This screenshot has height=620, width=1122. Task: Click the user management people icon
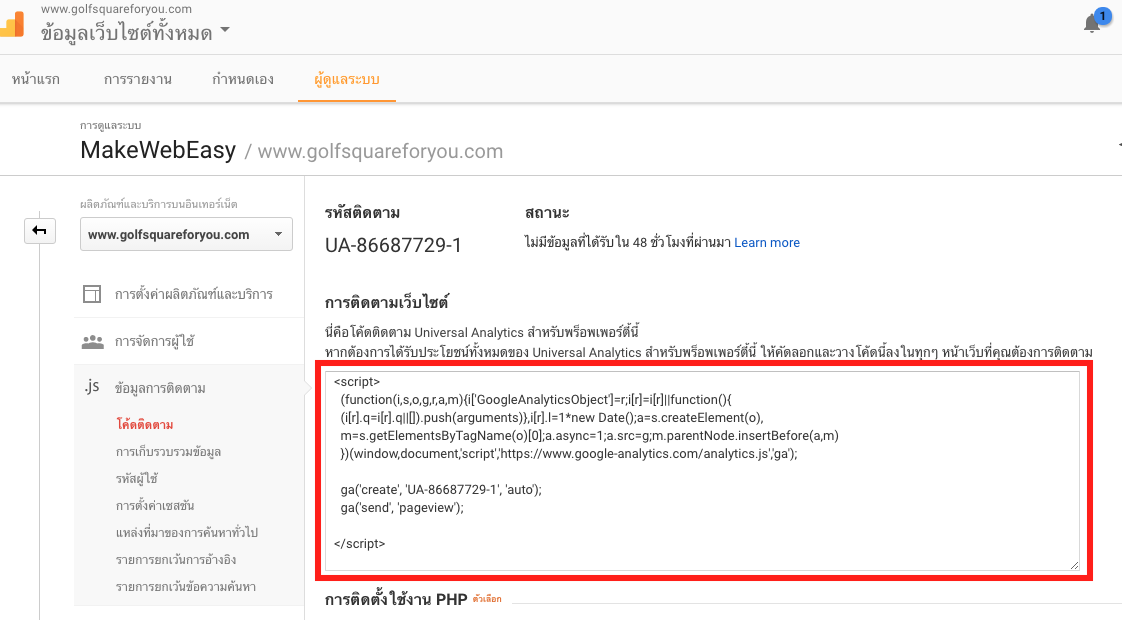click(x=93, y=342)
